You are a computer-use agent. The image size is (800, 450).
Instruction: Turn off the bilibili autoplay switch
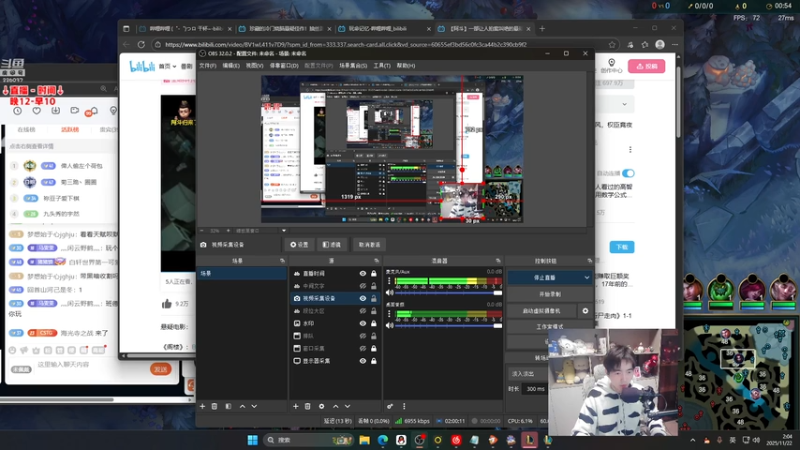click(x=628, y=173)
